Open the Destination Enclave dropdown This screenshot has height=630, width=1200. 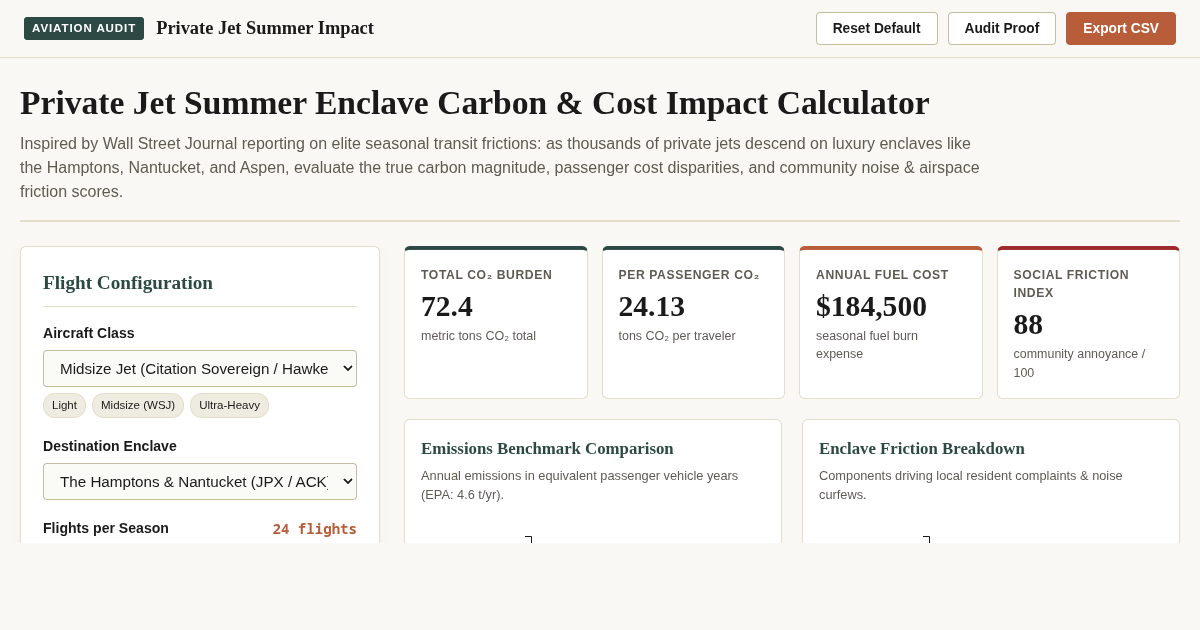[x=200, y=481]
